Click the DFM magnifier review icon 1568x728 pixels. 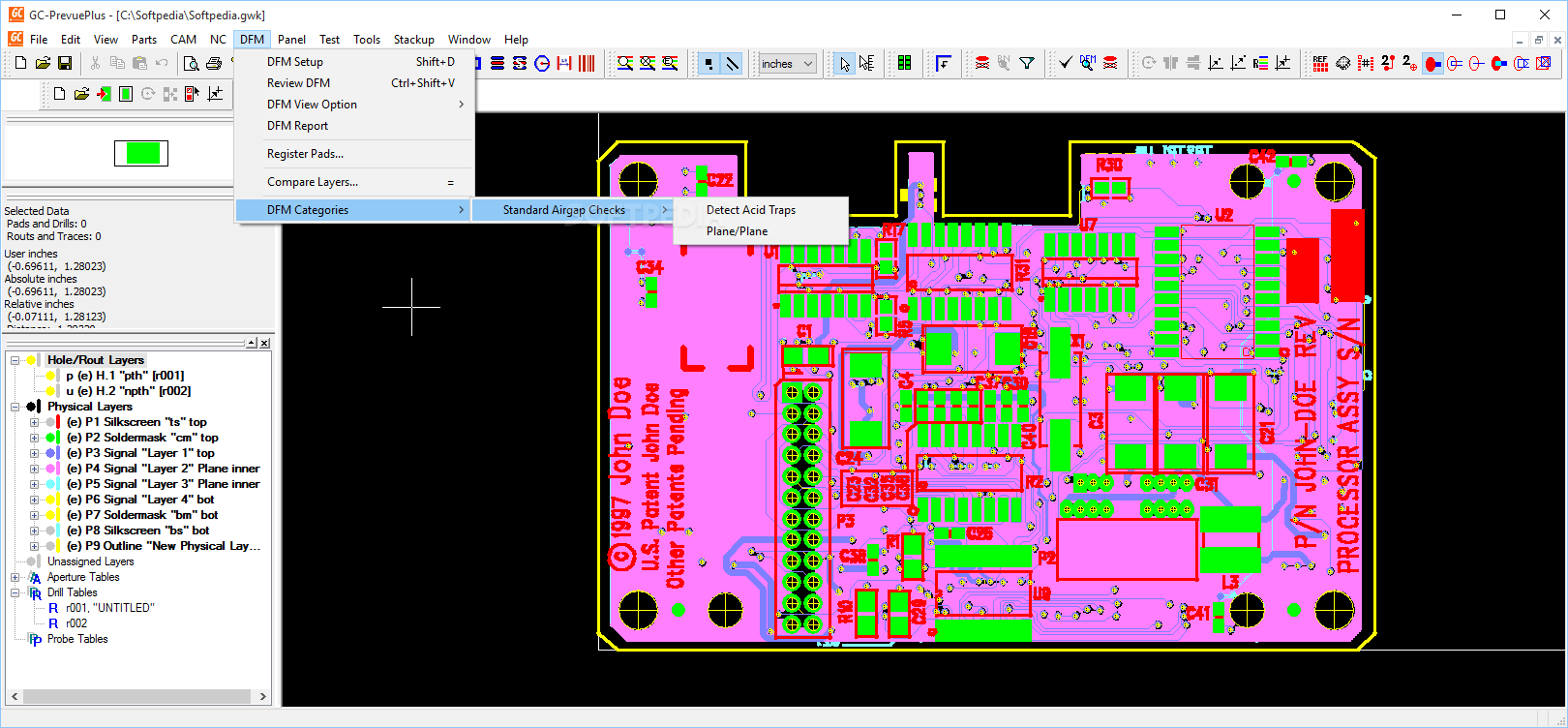[1088, 63]
